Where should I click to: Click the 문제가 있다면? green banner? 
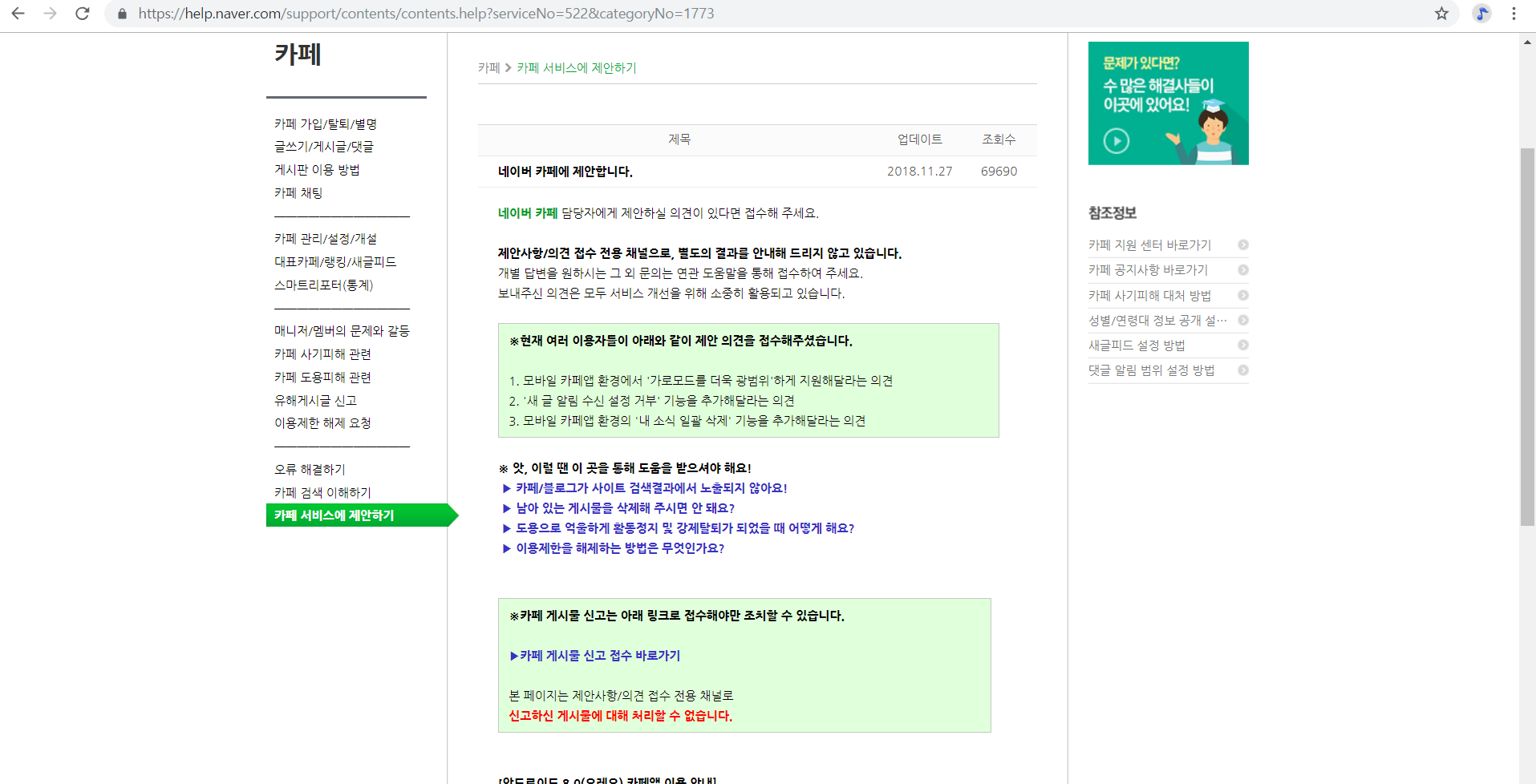[1168, 103]
